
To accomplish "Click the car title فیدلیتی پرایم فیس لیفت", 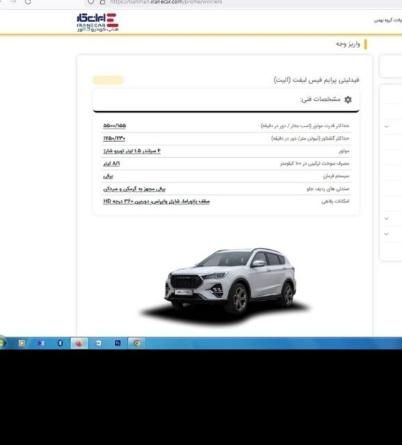I will tap(316, 80).
